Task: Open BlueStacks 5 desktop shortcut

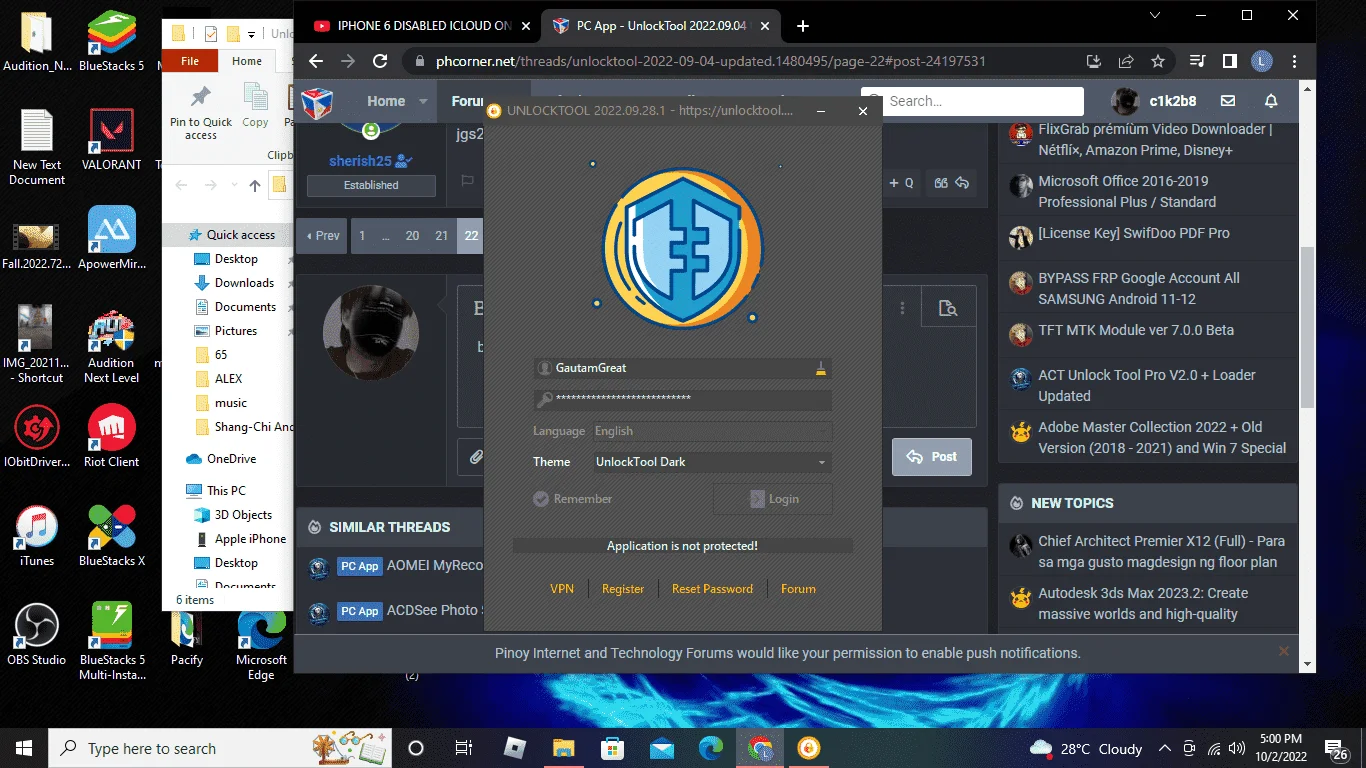Action: [112, 42]
